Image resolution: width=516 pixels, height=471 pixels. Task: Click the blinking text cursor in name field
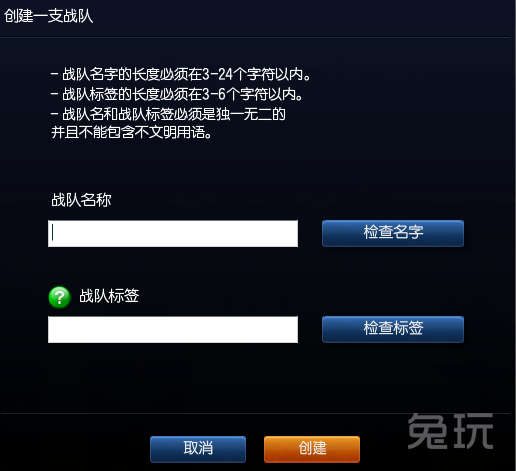(x=53, y=232)
